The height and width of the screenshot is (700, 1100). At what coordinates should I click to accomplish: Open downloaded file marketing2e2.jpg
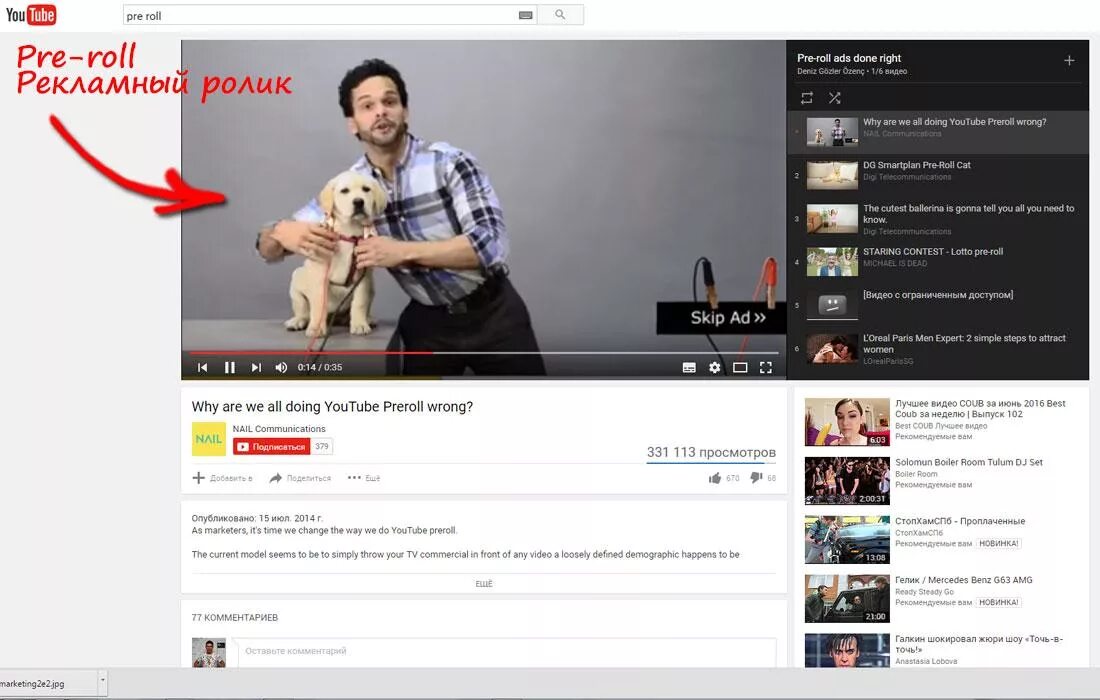click(x=32, y=684)
